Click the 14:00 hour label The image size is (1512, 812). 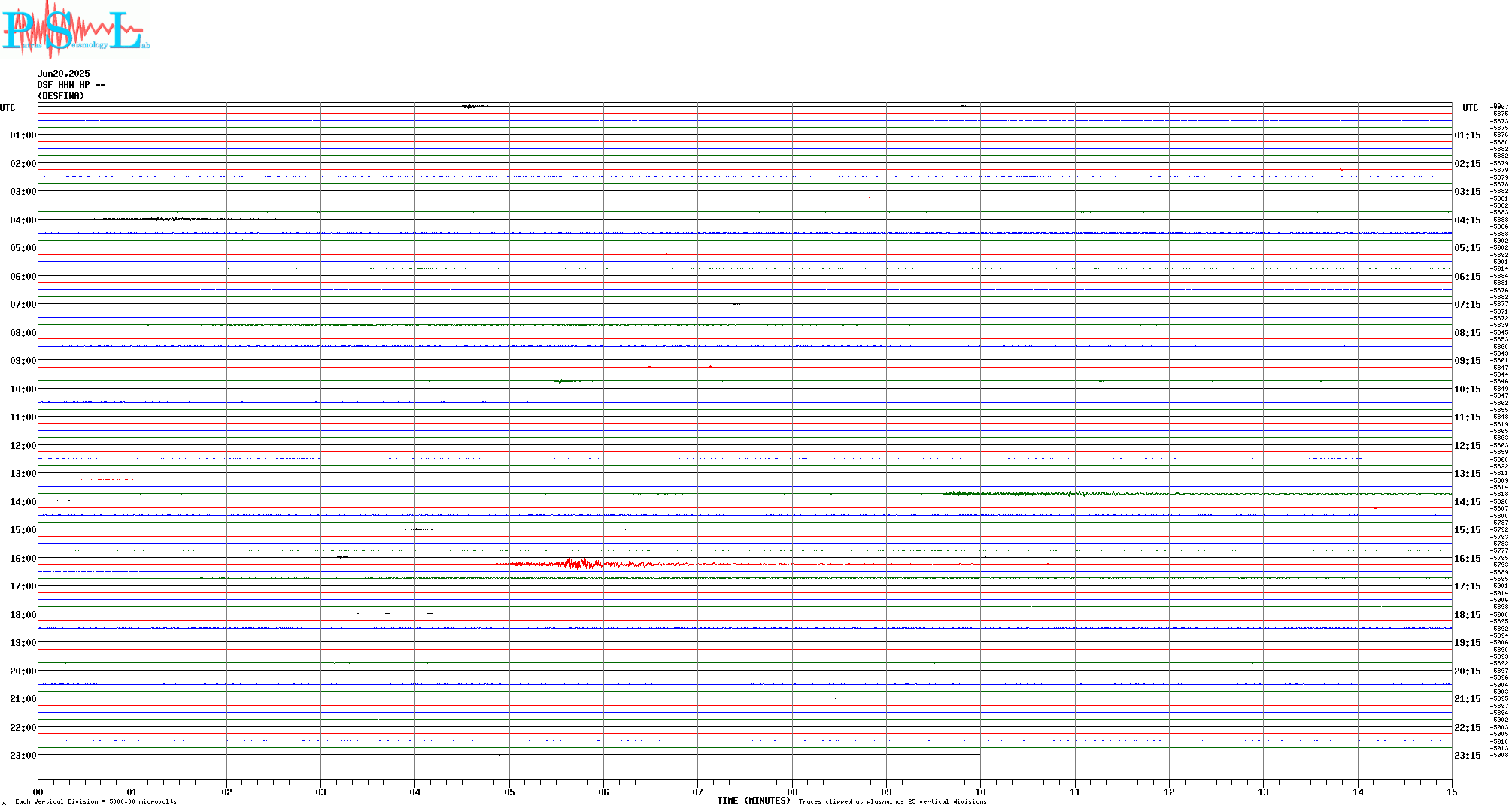tap(23, 502)
